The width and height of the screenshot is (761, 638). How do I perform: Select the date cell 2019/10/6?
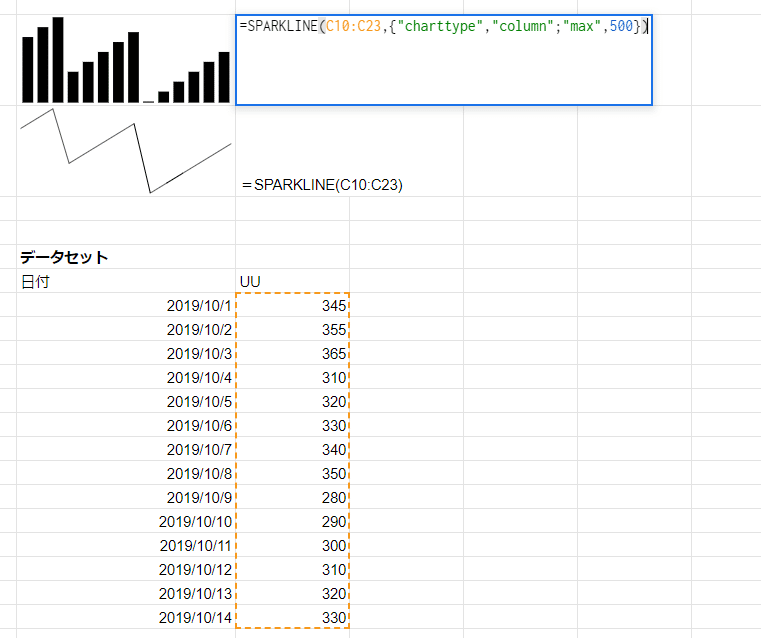(126, 425)
